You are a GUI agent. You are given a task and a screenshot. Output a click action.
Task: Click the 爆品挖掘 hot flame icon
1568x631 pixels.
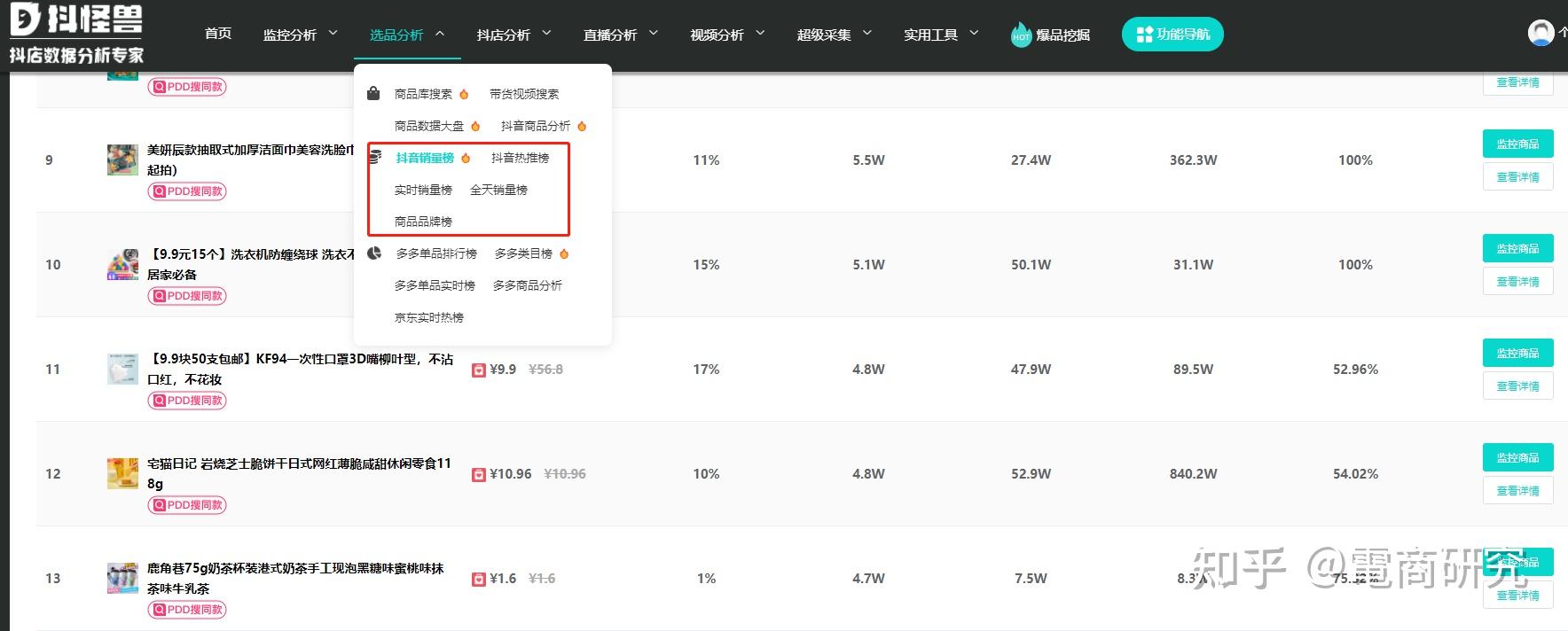click(x=1021, y=35)
